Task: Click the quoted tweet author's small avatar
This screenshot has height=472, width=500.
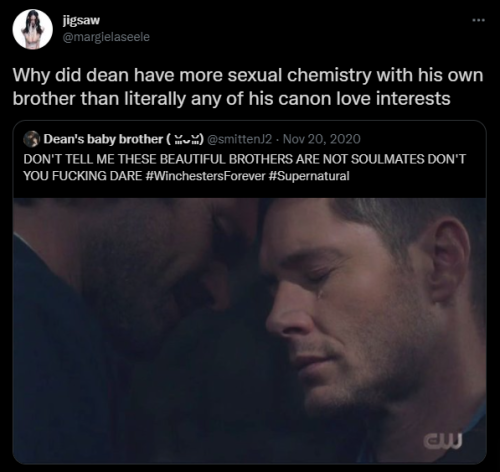Action: tap(32, 139)
